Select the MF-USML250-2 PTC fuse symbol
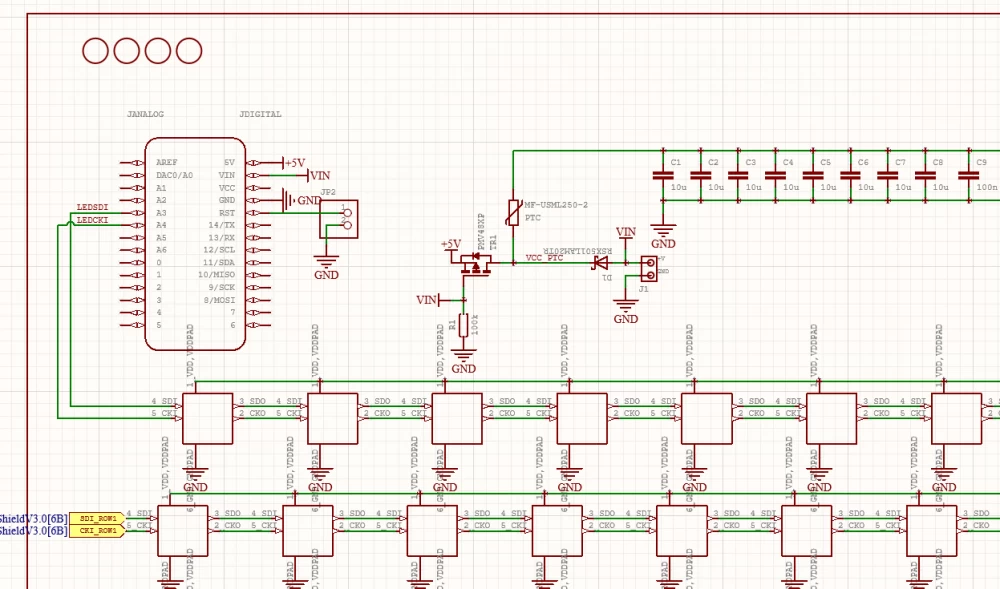This screenshot has height=589, width=1000. point(513,214)
